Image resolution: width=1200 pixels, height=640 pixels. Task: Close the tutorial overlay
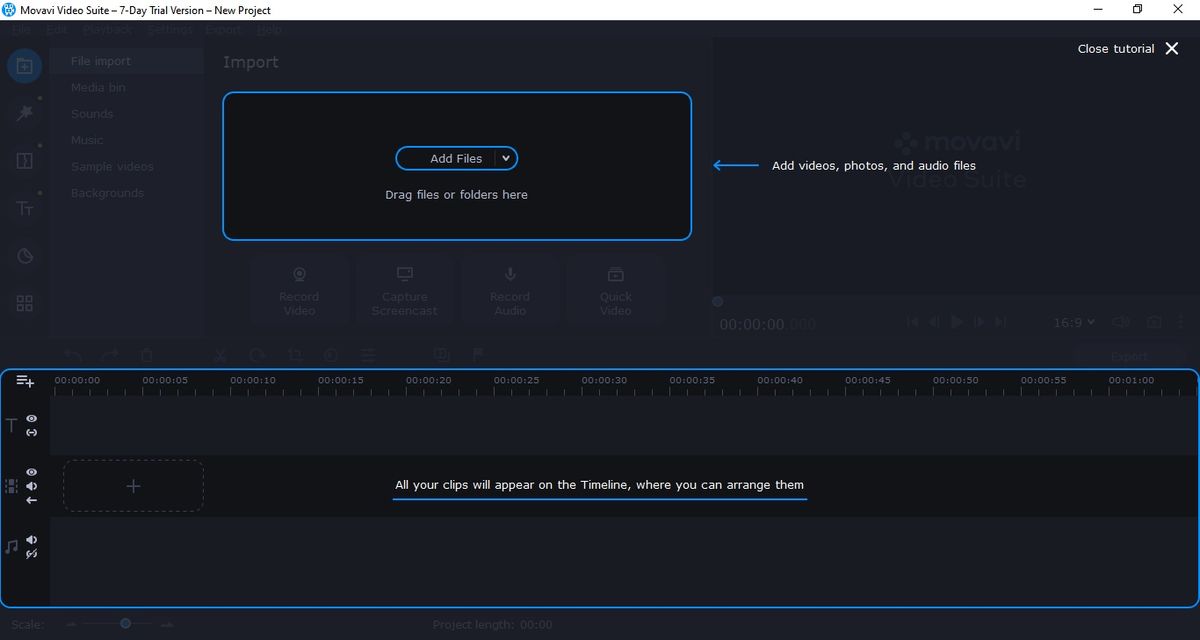1172,48
